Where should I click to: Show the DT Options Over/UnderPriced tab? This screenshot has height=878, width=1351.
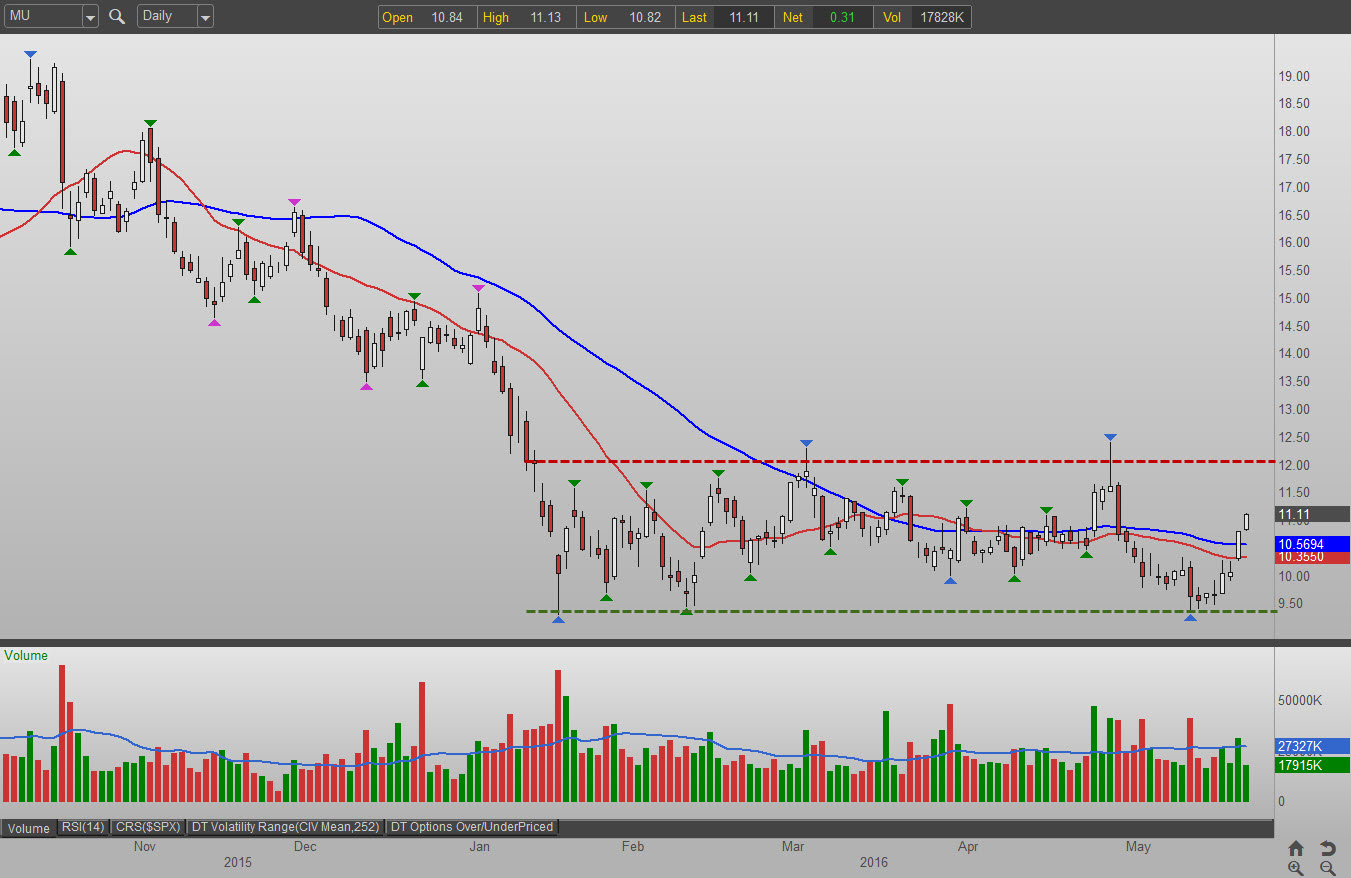471,827
